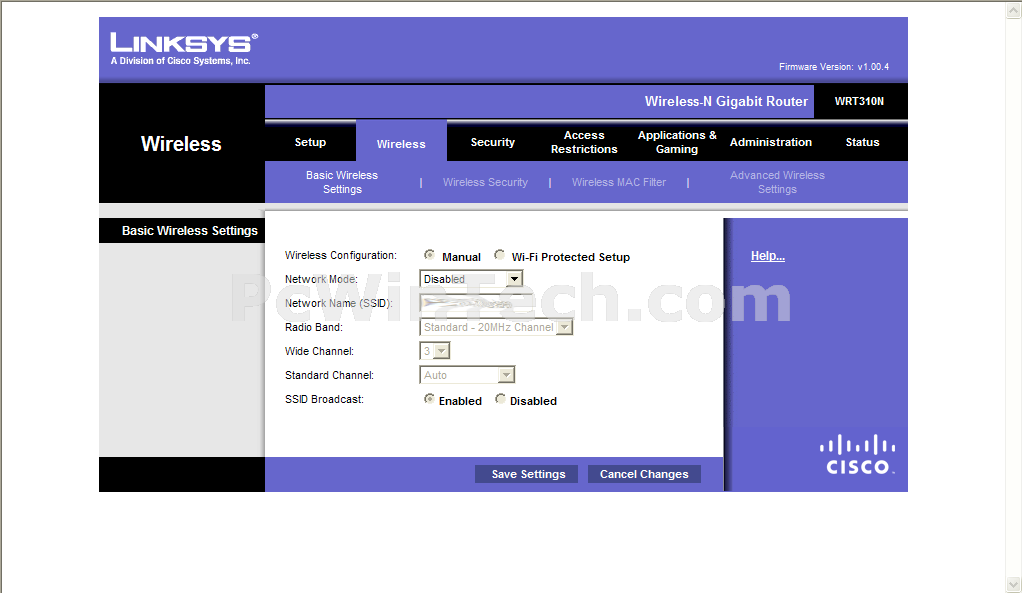
Task: Click the Basic Wireless Settings section heading
Action: pyautogui.click(x=190, y=231)
